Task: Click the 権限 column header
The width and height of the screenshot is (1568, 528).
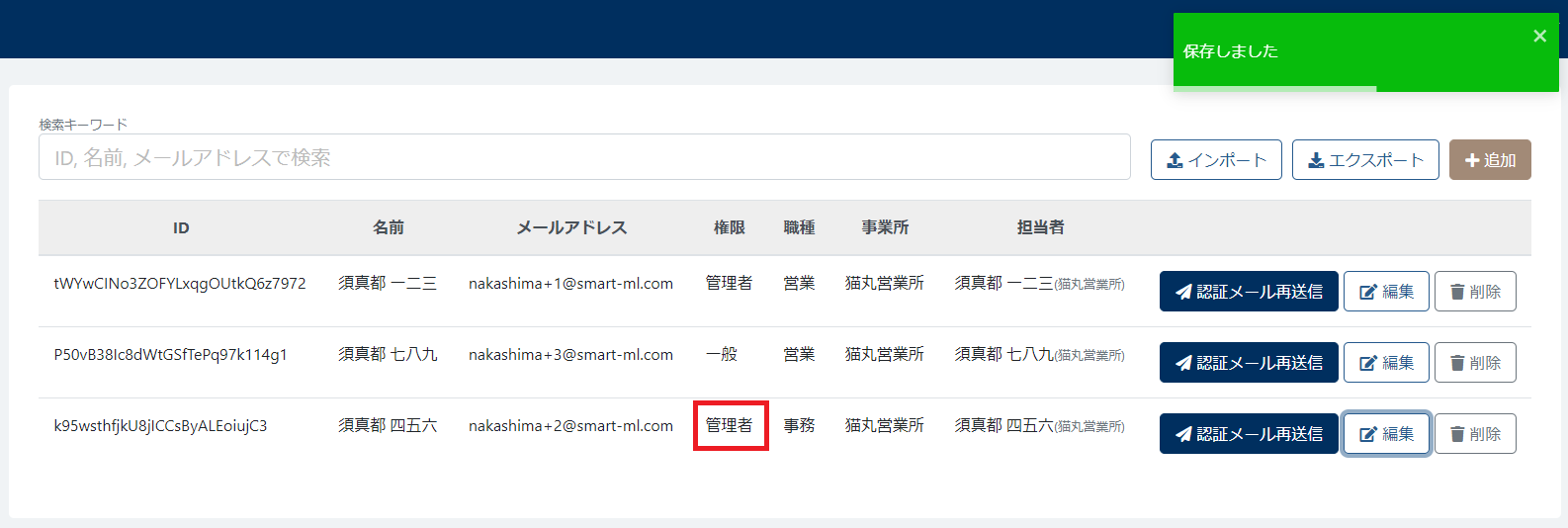Action: [729, 228]
